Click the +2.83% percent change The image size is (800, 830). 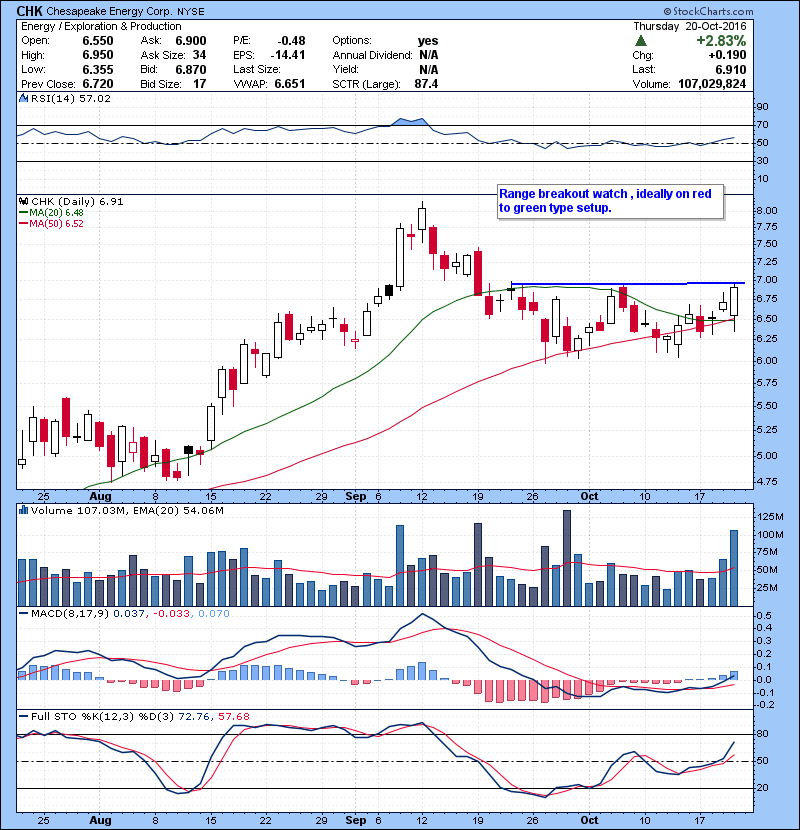pos(721,41)
